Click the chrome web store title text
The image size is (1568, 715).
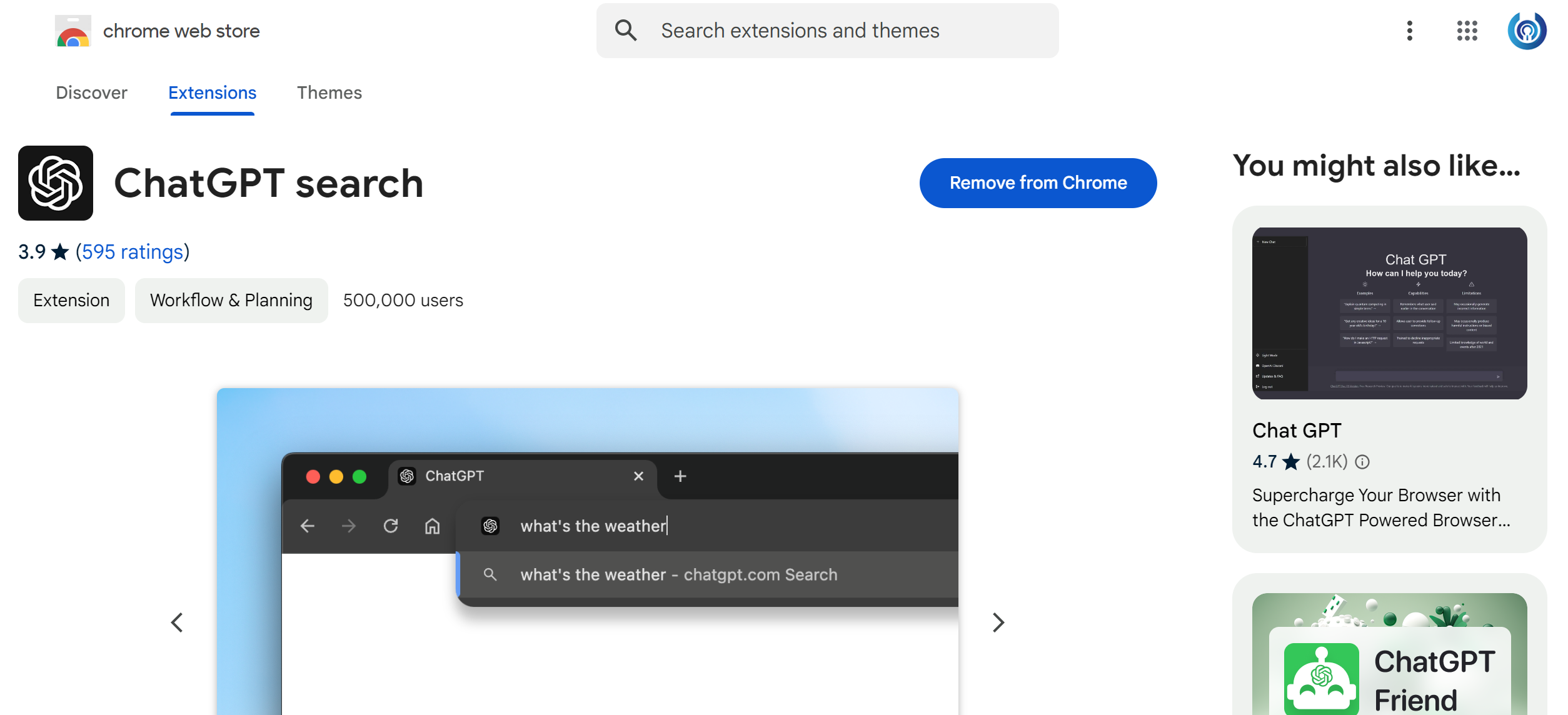pyautogui.click(x=181, y=31)
